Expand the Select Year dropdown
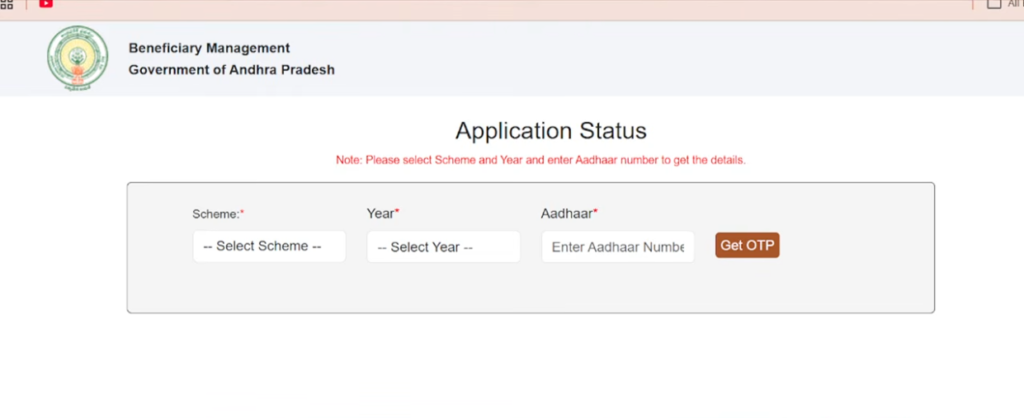The height and width of the screenshot is (418, 1024). pos(443,247)
